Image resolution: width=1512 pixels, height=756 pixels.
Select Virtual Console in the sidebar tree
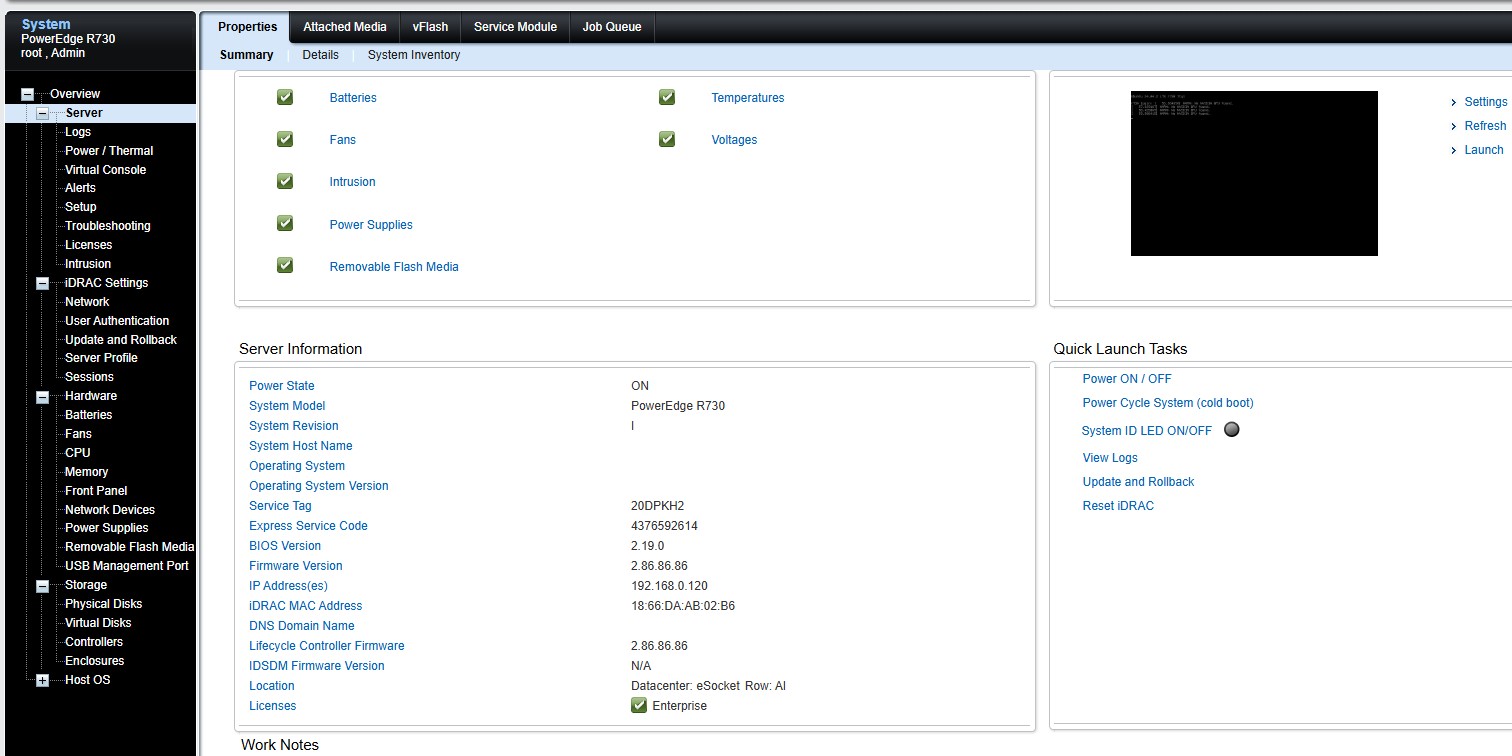point(105,170)
